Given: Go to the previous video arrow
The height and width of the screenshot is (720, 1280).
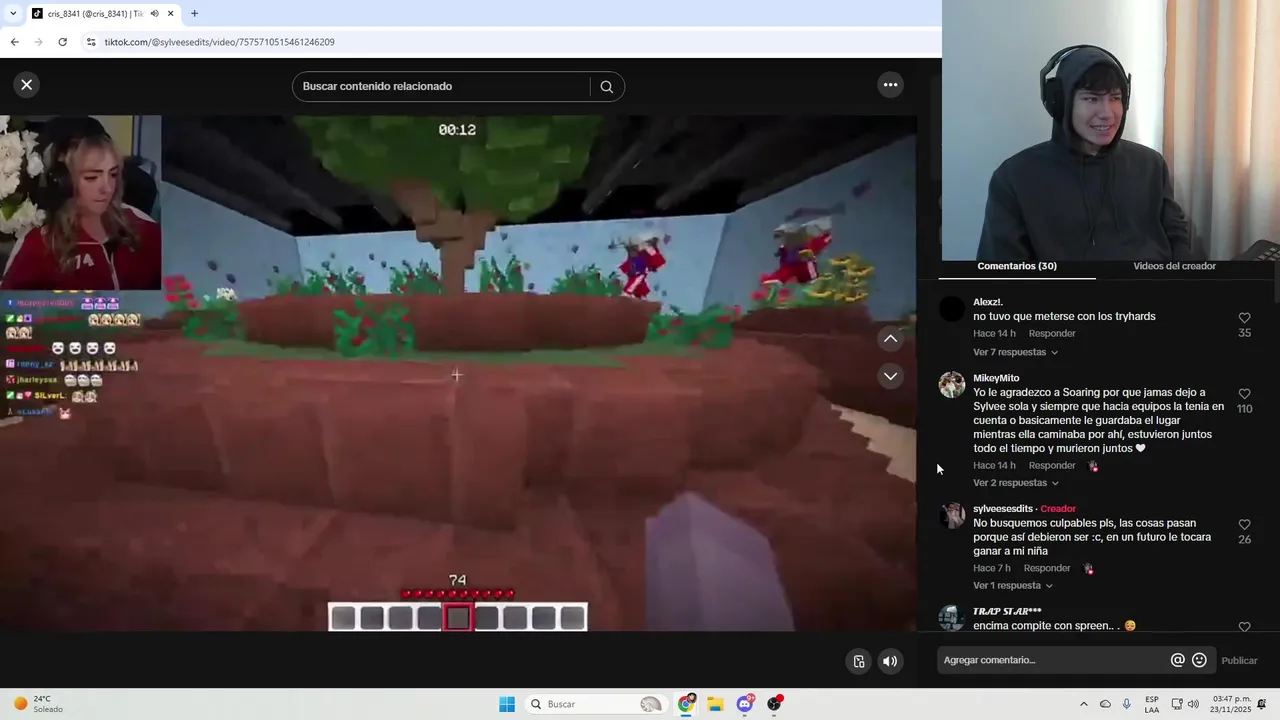Looking at the screenshot, I should (890, 339).
